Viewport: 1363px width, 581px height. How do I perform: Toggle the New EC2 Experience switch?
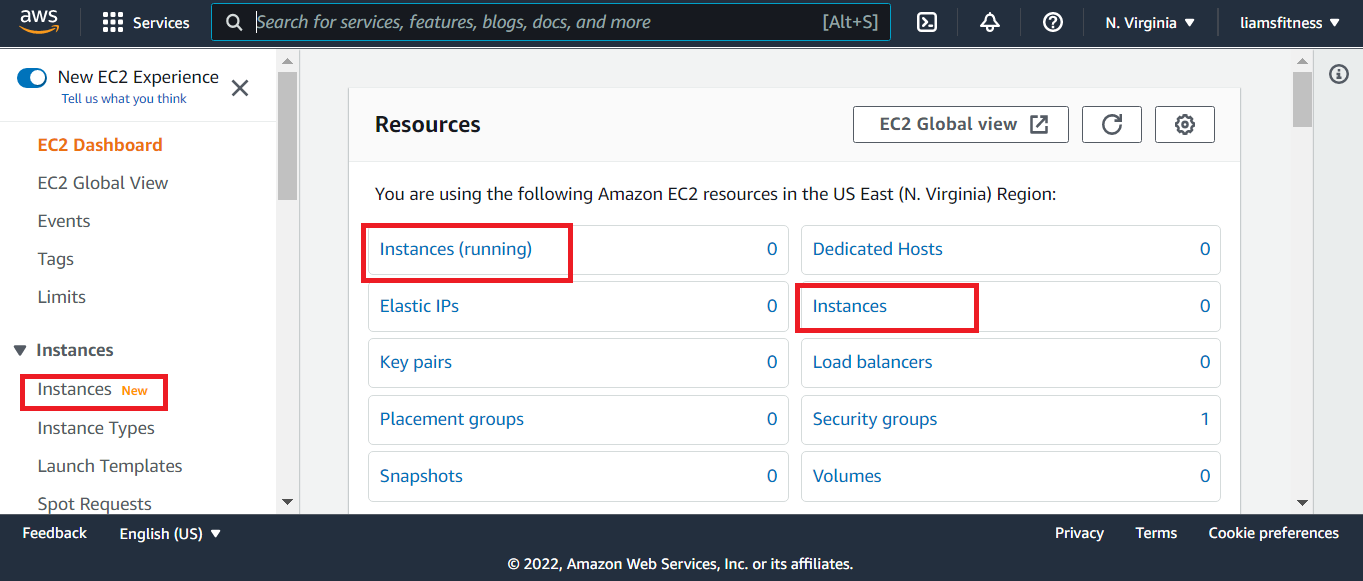click(x=32, y=77)
